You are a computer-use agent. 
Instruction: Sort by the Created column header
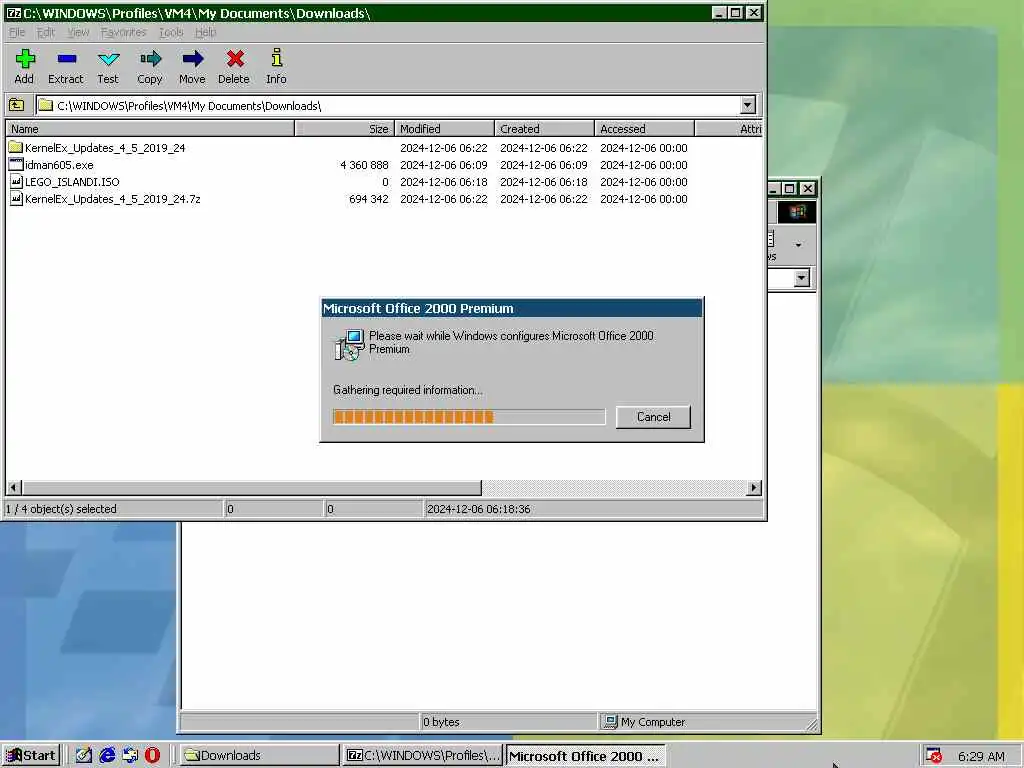545,129
